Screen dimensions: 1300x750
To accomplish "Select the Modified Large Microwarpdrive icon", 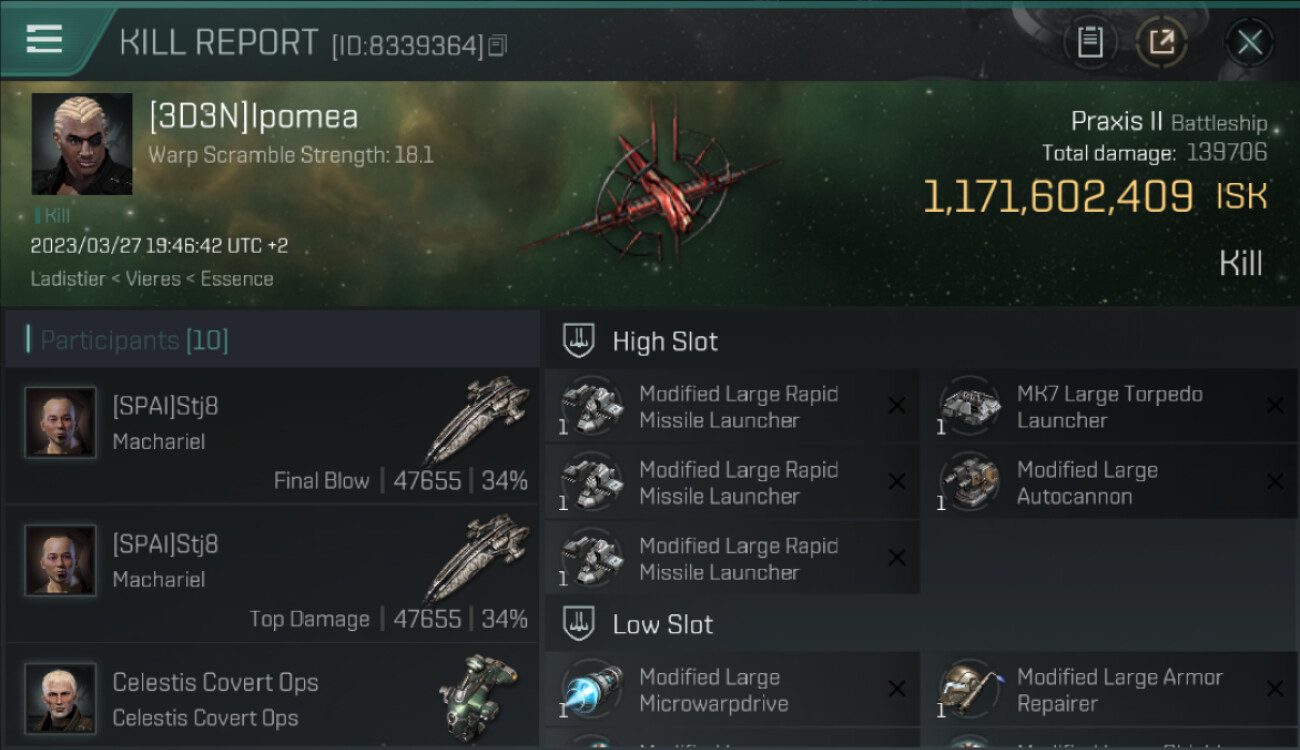I will 591,689.
